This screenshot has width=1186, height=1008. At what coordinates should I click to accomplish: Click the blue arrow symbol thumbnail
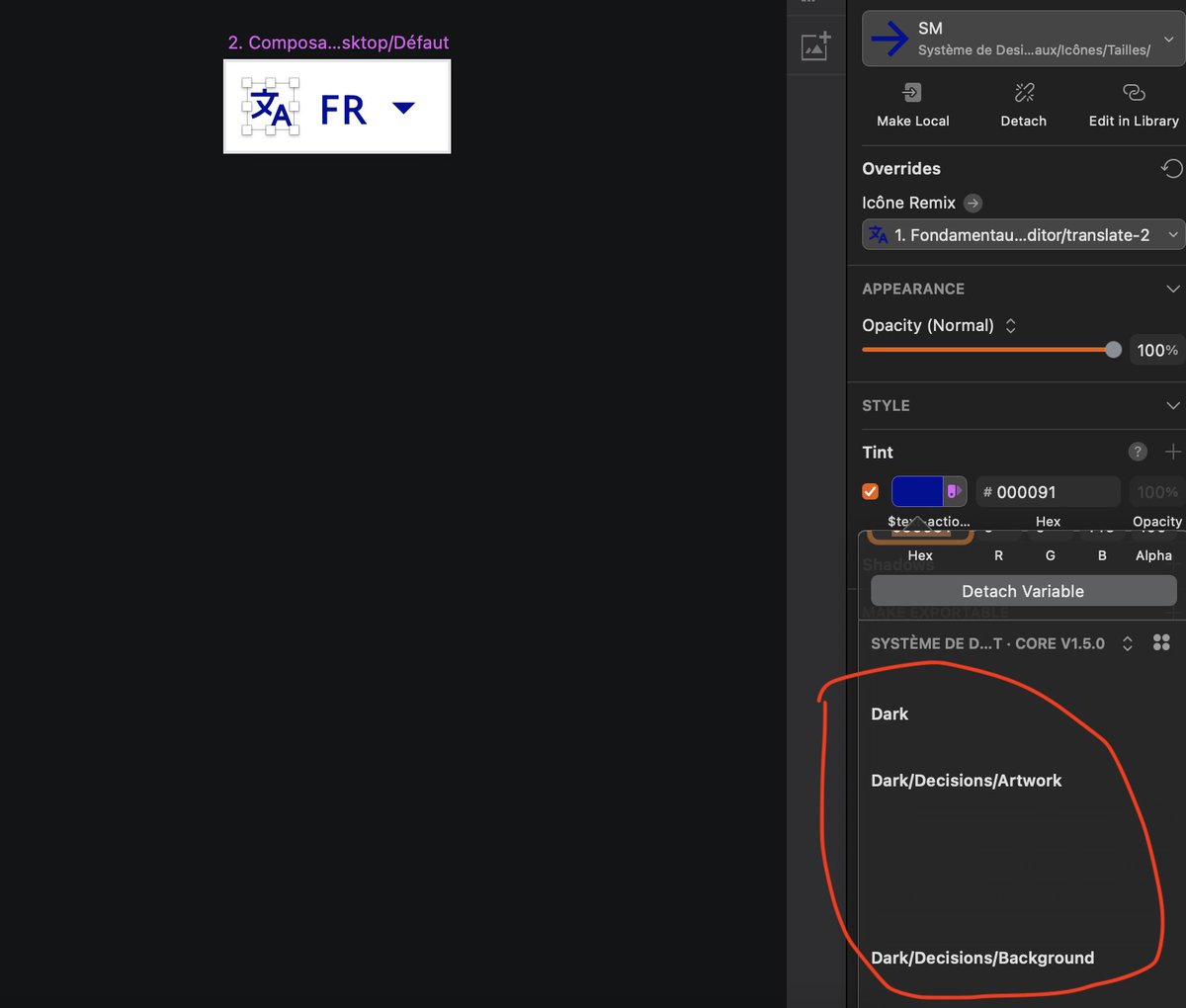889,39
